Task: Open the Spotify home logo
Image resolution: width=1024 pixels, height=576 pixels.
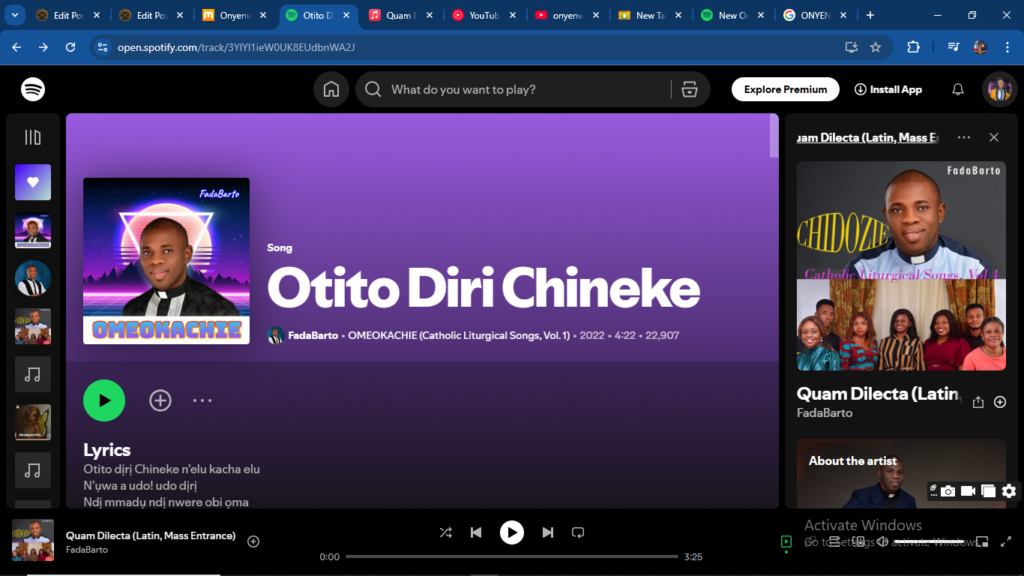Action: pyautogui.click(x=33, y=89)
